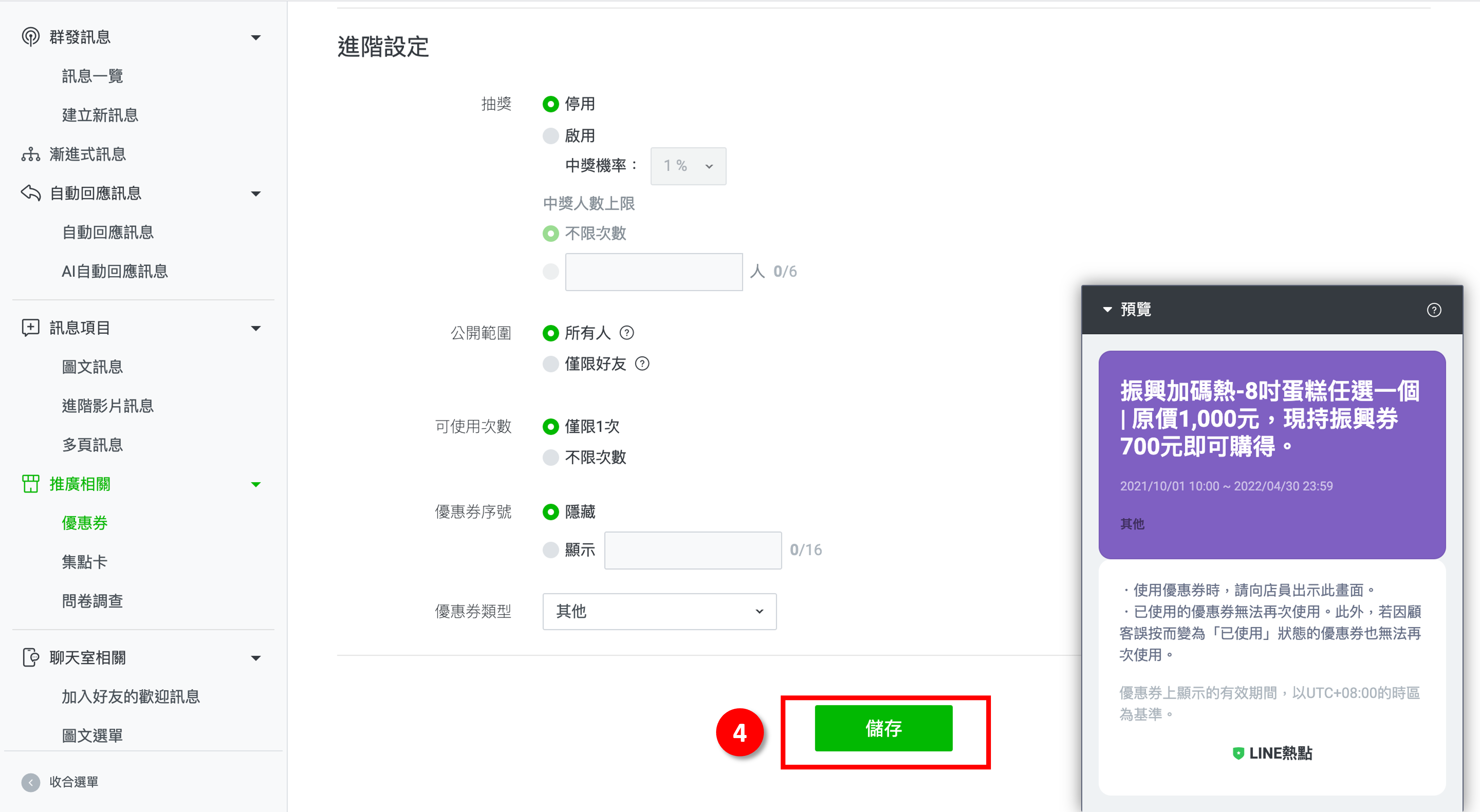Collapse the 推廣相關 menu arrow
The height and width of the screenshot is (812, 1480).
coord(256,484)
